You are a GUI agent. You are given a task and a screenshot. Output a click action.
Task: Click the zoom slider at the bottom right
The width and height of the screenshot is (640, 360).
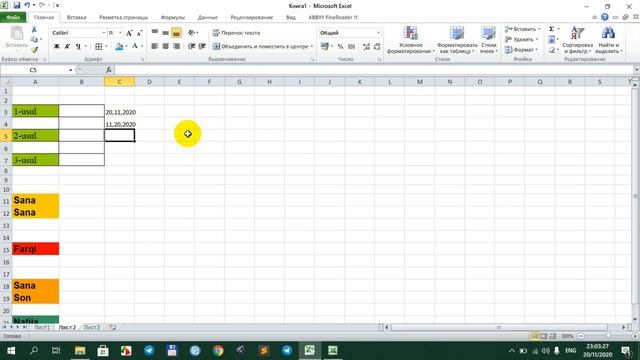click(608, 336)
